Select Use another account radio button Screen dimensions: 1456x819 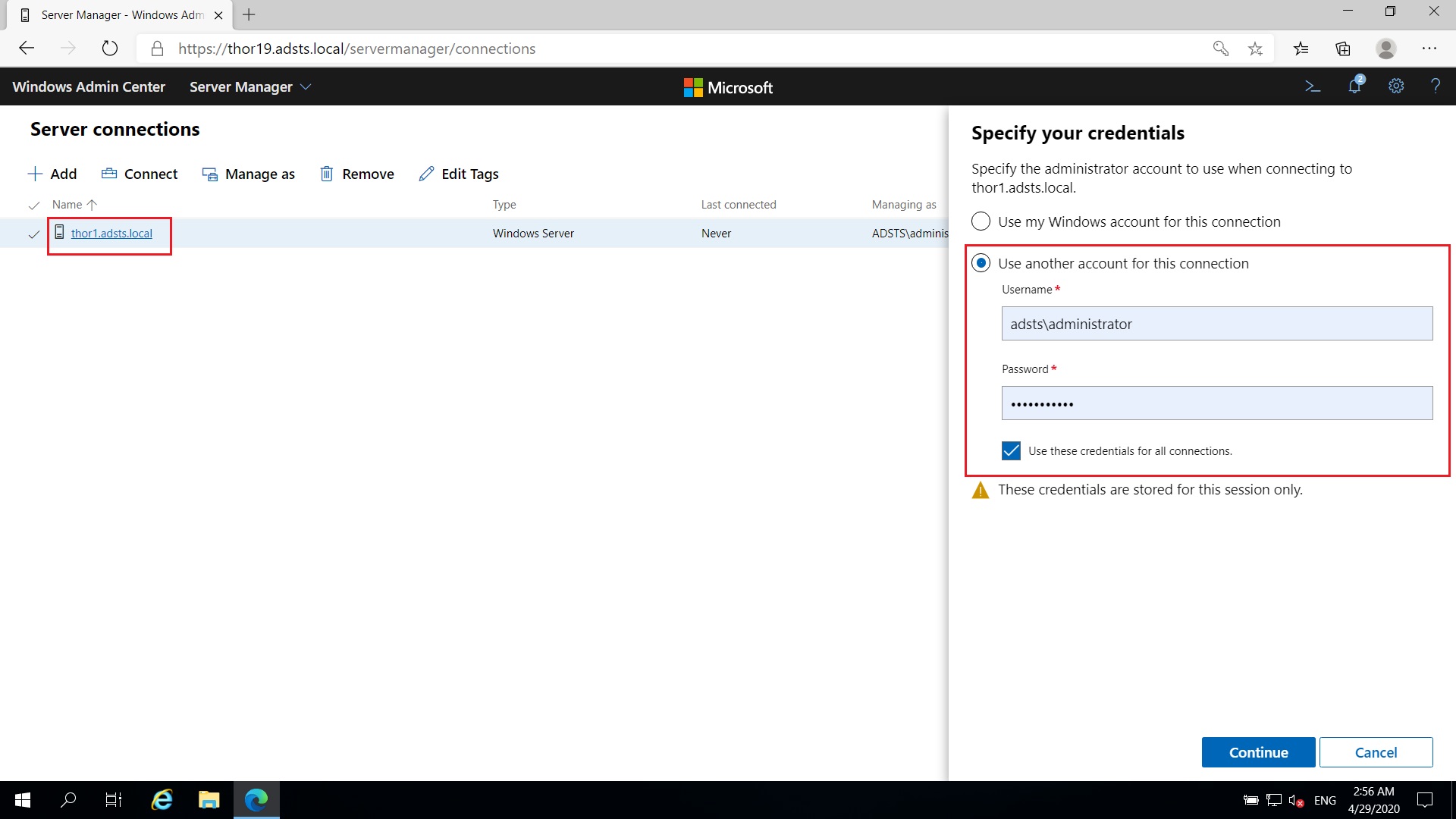click(981, 263)
